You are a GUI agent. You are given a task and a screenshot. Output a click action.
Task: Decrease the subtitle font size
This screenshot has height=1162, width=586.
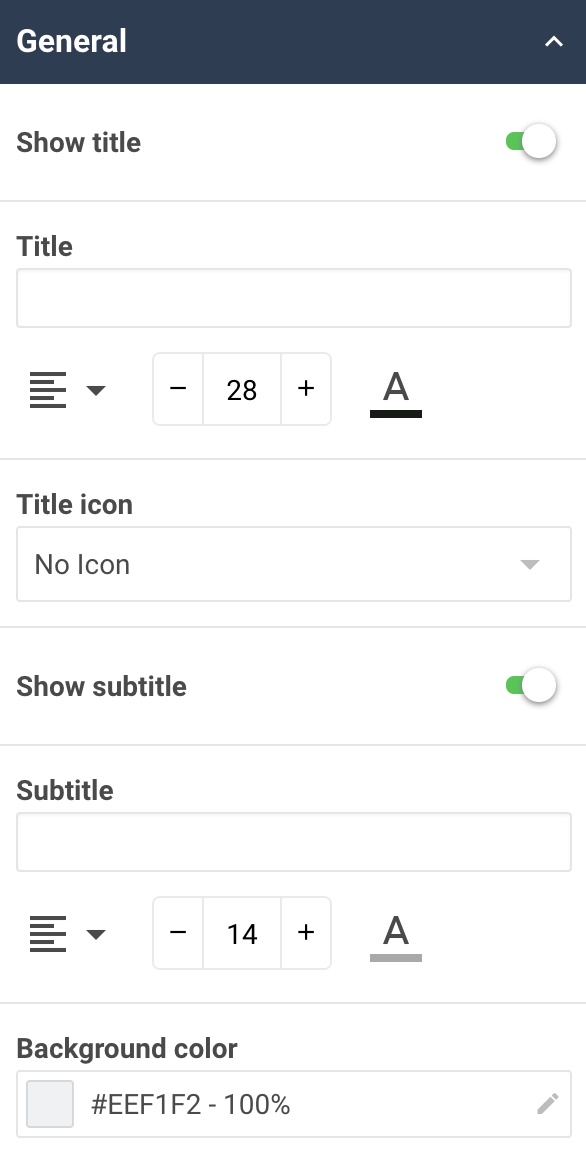pyautogui.click(x=177, y=933)
